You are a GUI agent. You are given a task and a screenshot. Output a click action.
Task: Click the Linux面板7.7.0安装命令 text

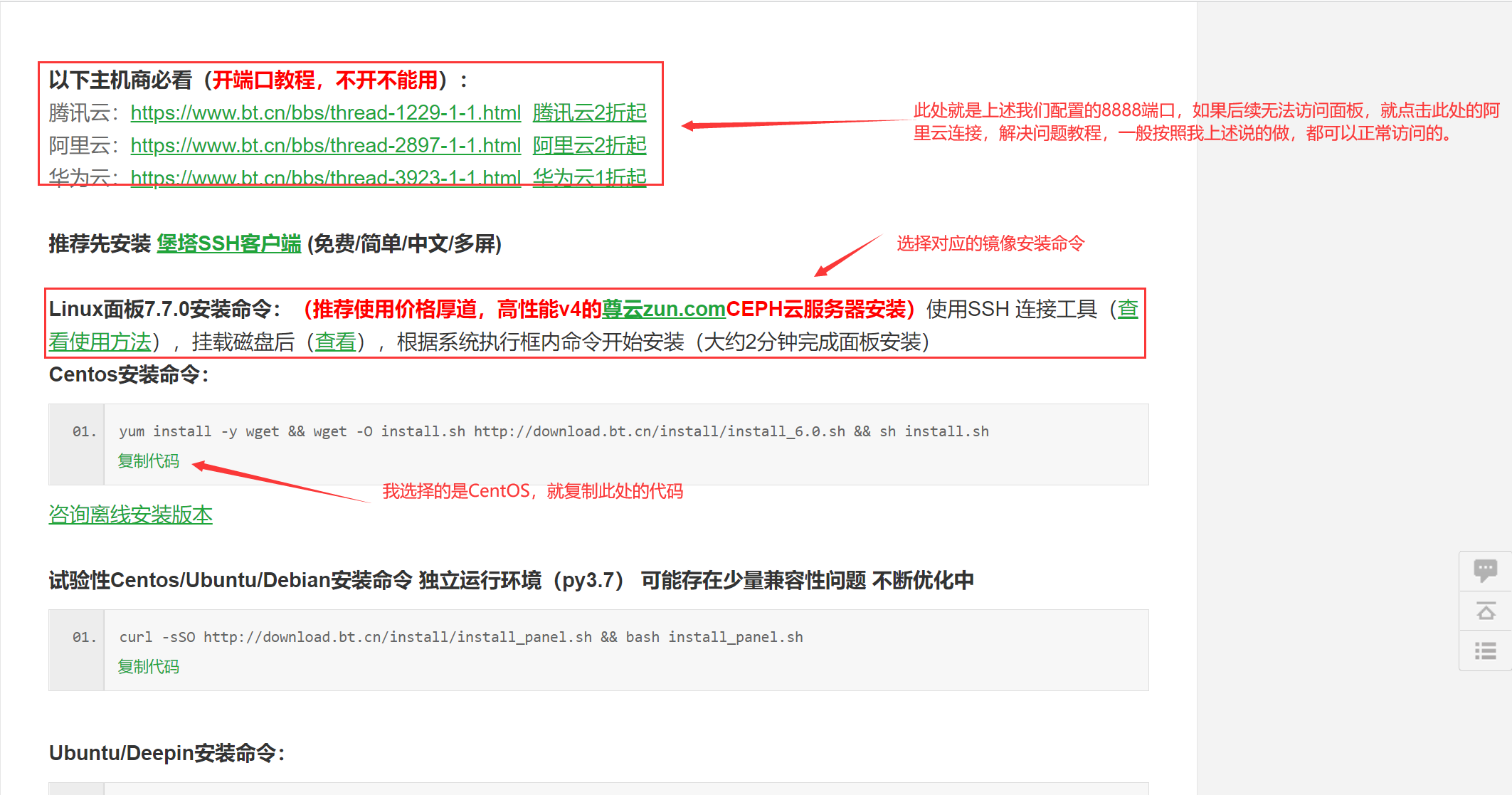165,309
